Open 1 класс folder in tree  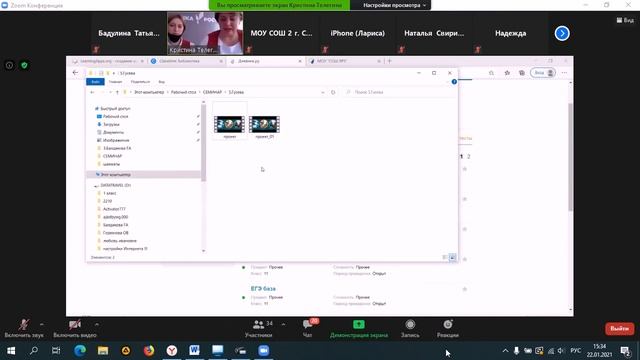(109, 193)
